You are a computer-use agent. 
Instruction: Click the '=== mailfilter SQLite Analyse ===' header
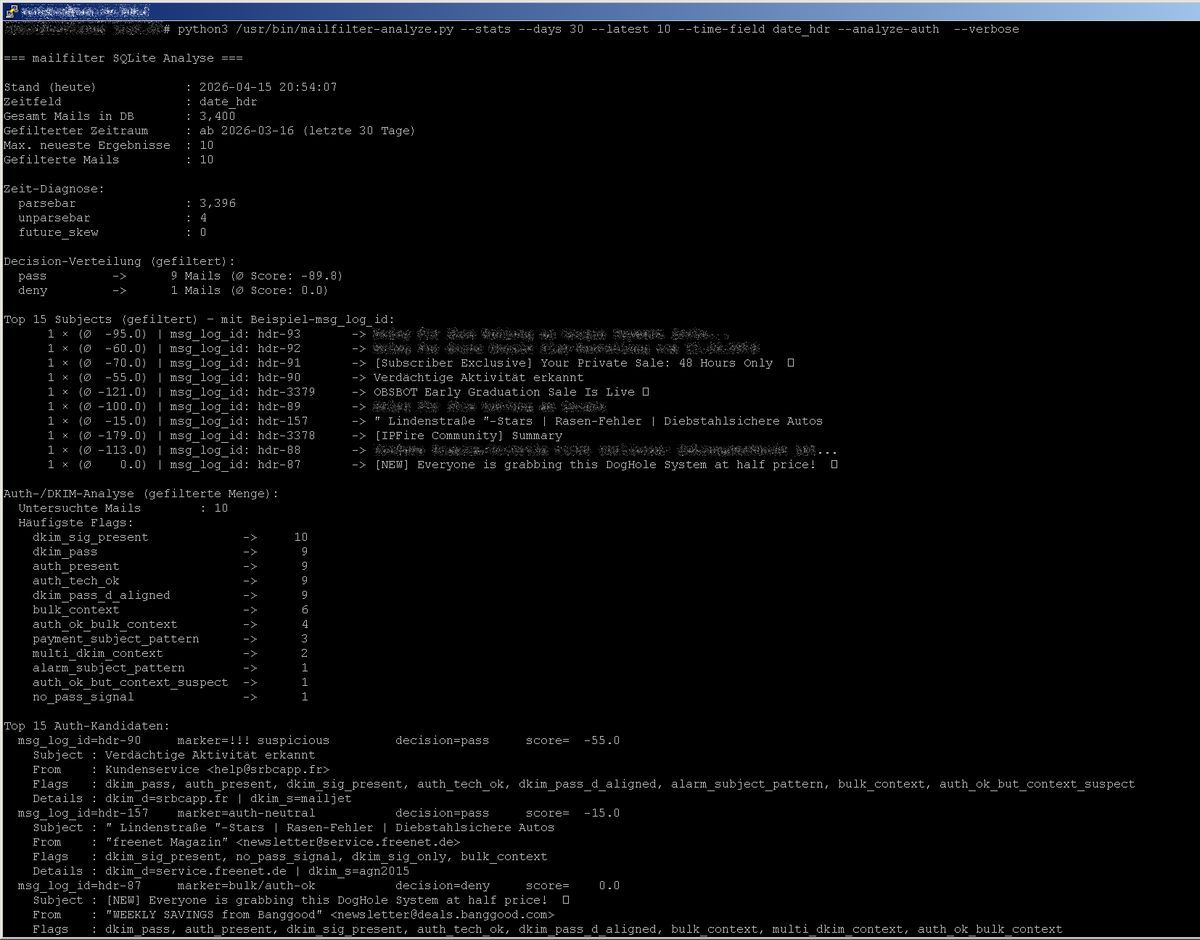[123, 58]
